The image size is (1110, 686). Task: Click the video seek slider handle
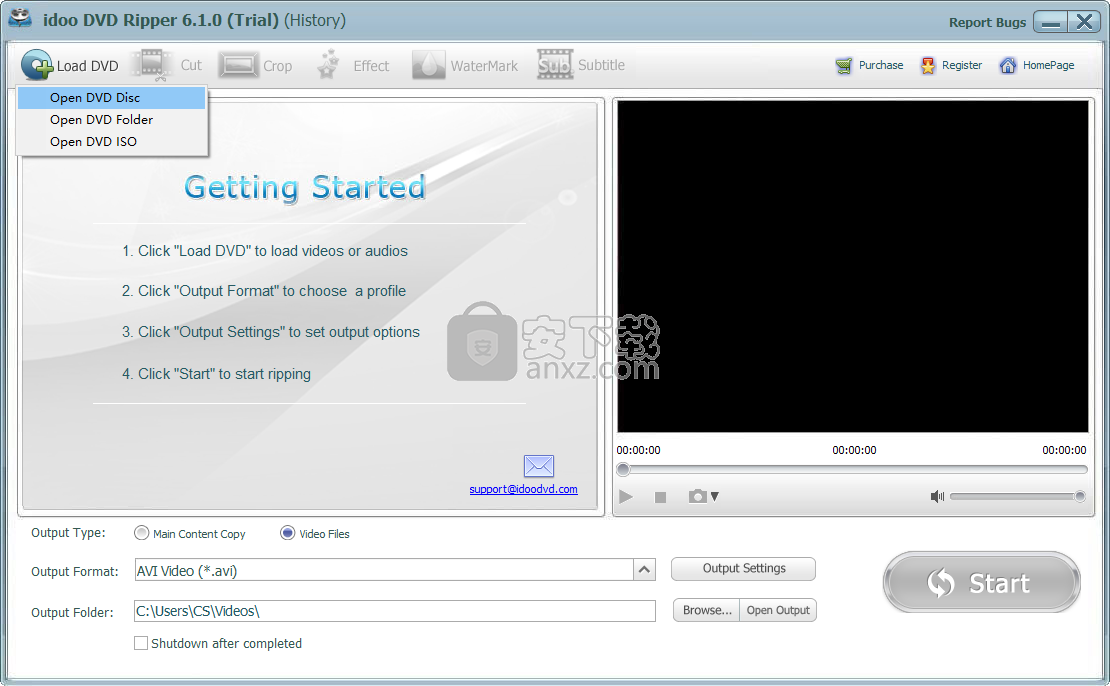pyautogui.click(x=623, y=469)
